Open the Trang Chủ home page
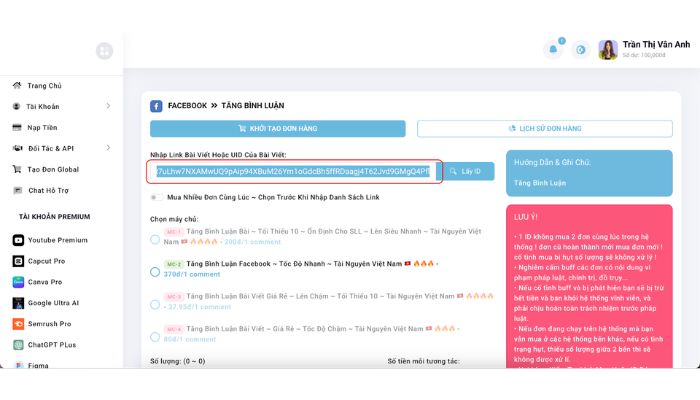 click(44, 86)
